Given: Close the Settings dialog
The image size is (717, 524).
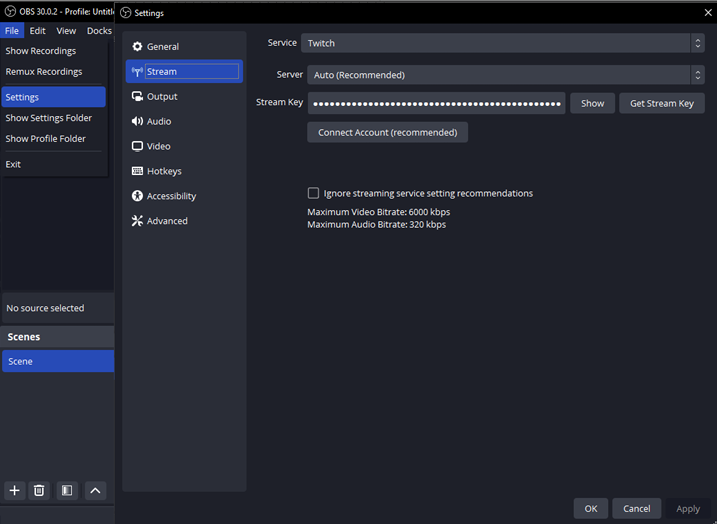Looking at the screenshot, I should [708, 13].
